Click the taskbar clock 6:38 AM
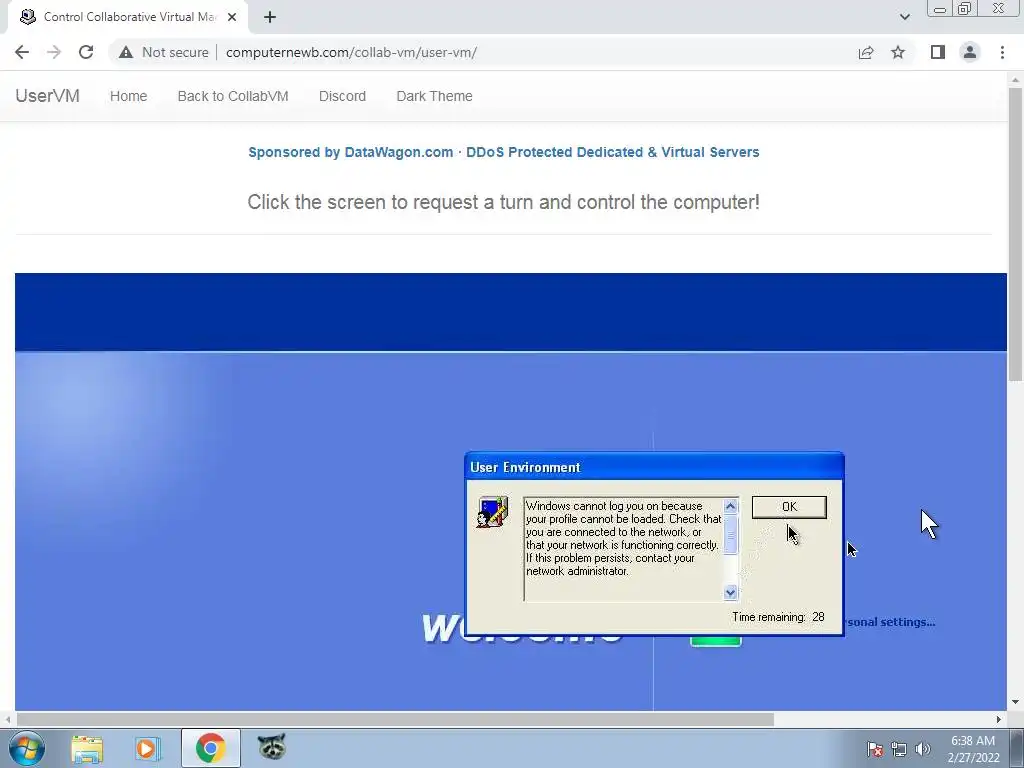The height and width of the screenshot is (768, 1024). coord(973,749)
